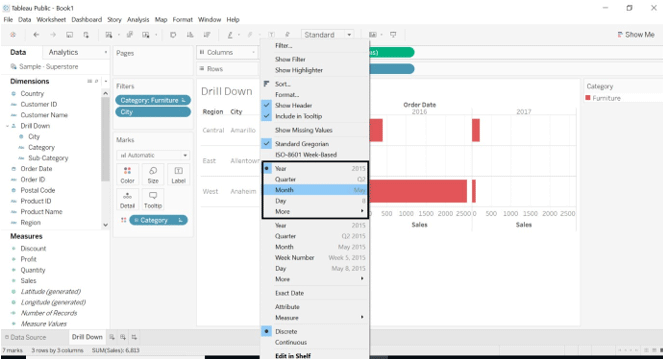Screen dimensions: 663x362
Task: Open the Show Me panel
Action: click(x=636, y=35)
